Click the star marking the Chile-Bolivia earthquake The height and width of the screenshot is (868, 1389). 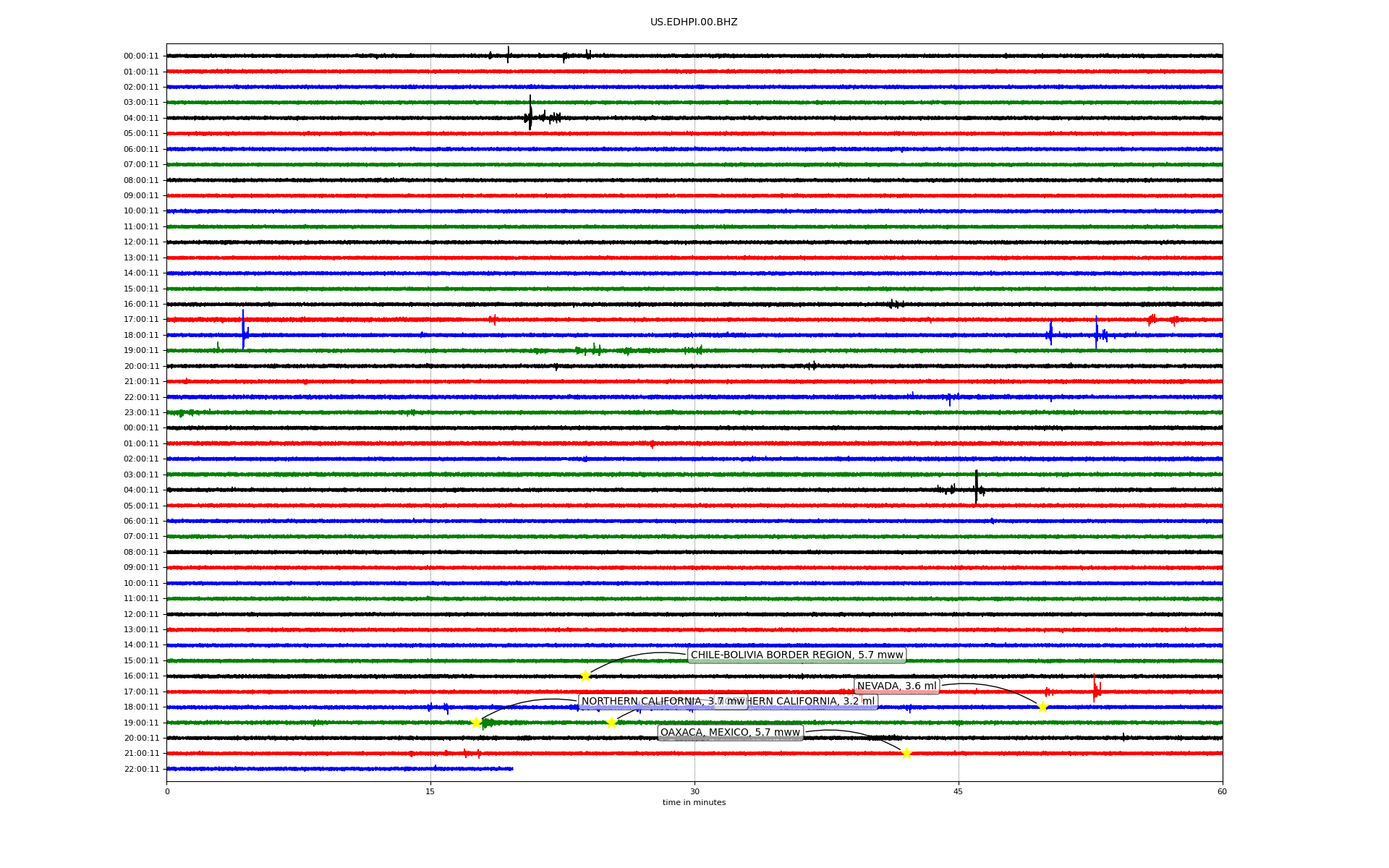tap(585, 676)
